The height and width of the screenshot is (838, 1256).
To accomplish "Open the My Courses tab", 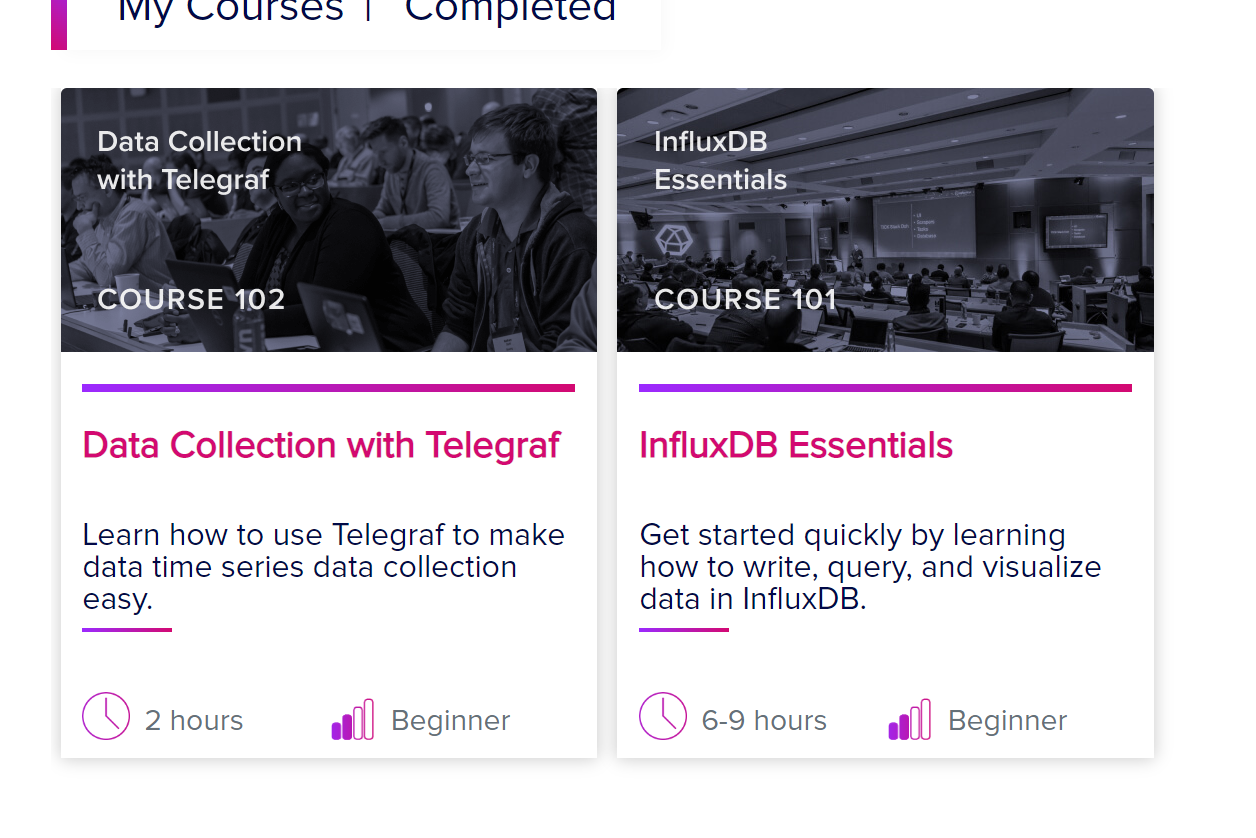I will [230, 10].
